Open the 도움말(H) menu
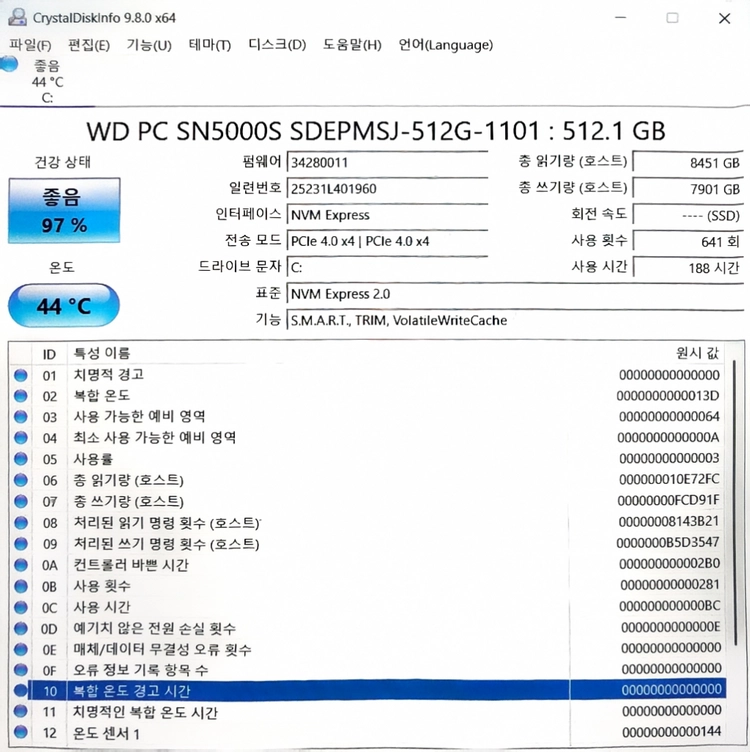This screenshot has height=752, width=750. 352,45
